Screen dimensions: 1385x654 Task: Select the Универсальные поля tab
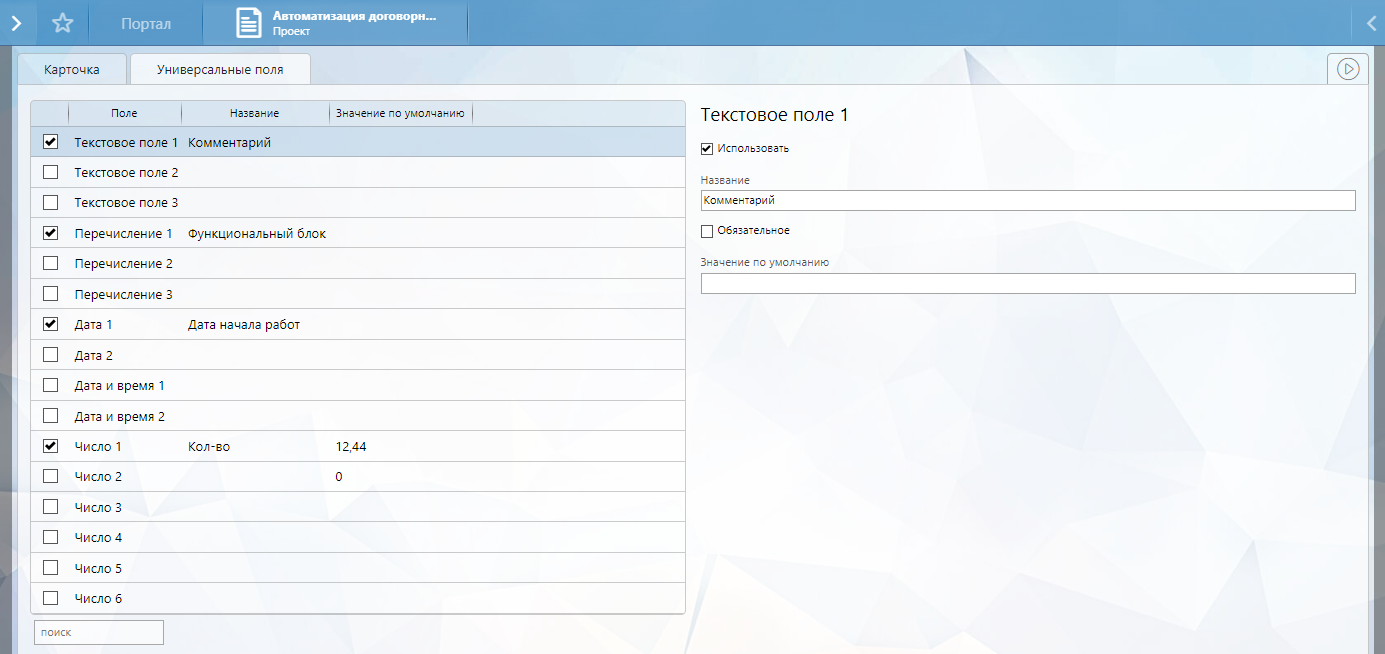coord(220,70)
